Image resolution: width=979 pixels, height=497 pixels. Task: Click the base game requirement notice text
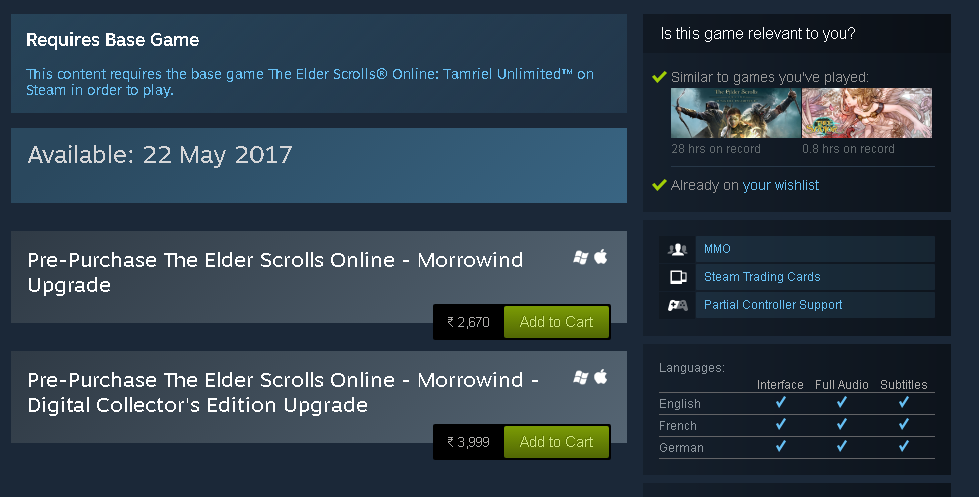pos(310,82)
